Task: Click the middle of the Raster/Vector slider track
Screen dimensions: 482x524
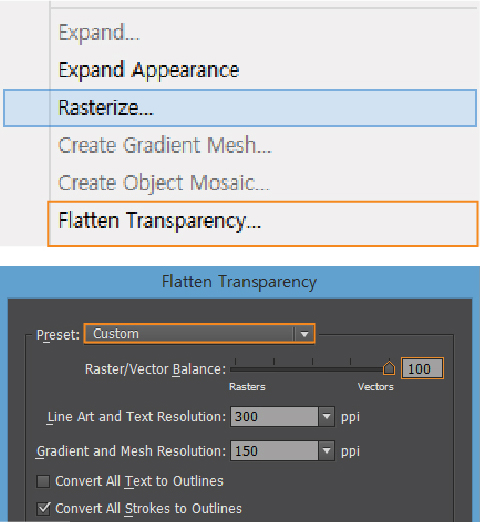Action: (x=310, y=369)
